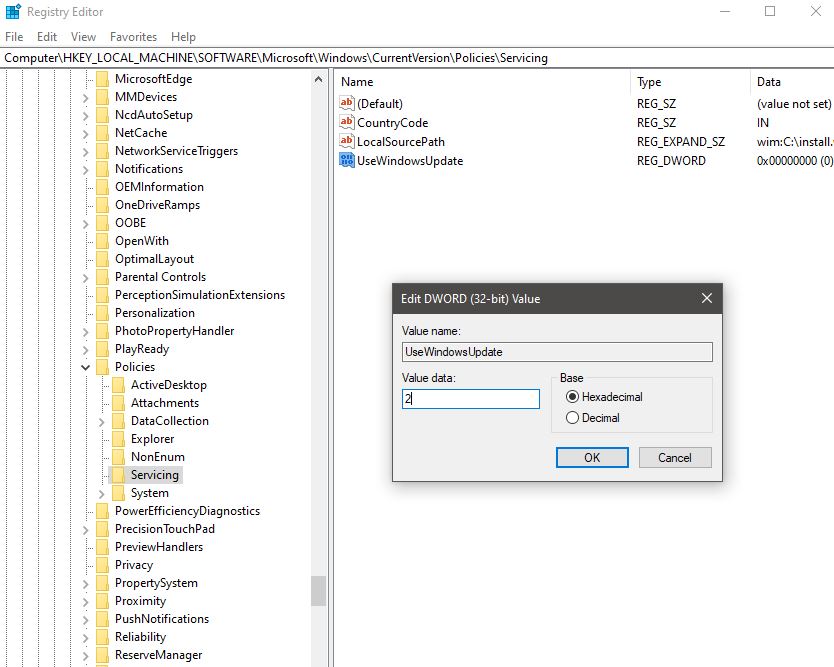Viewport: 834px width, 667px height.
Task: Click the folder icon next to Personalization
Action: [104, 312]
